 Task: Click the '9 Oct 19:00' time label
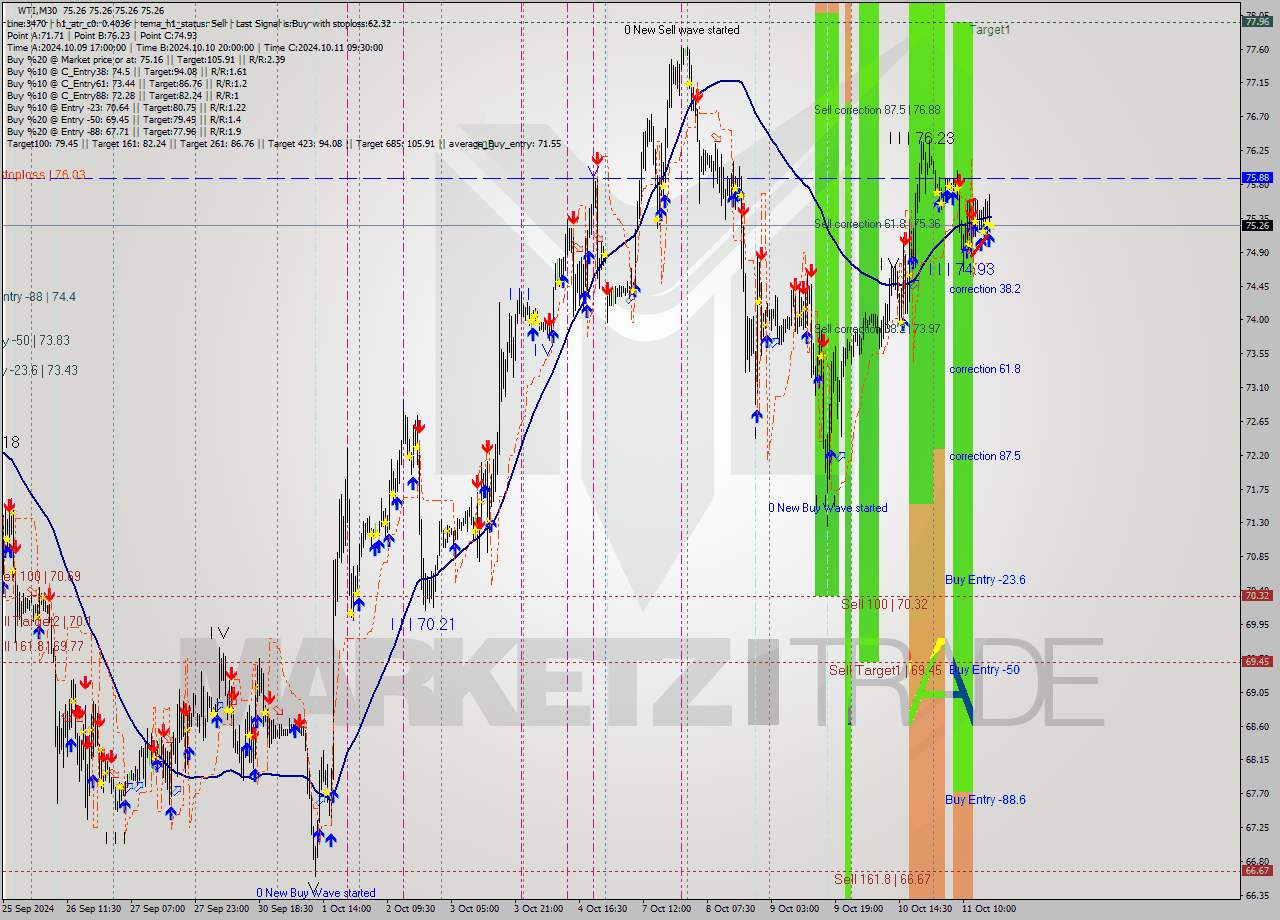pyautogui.click(x=861, y=909)
